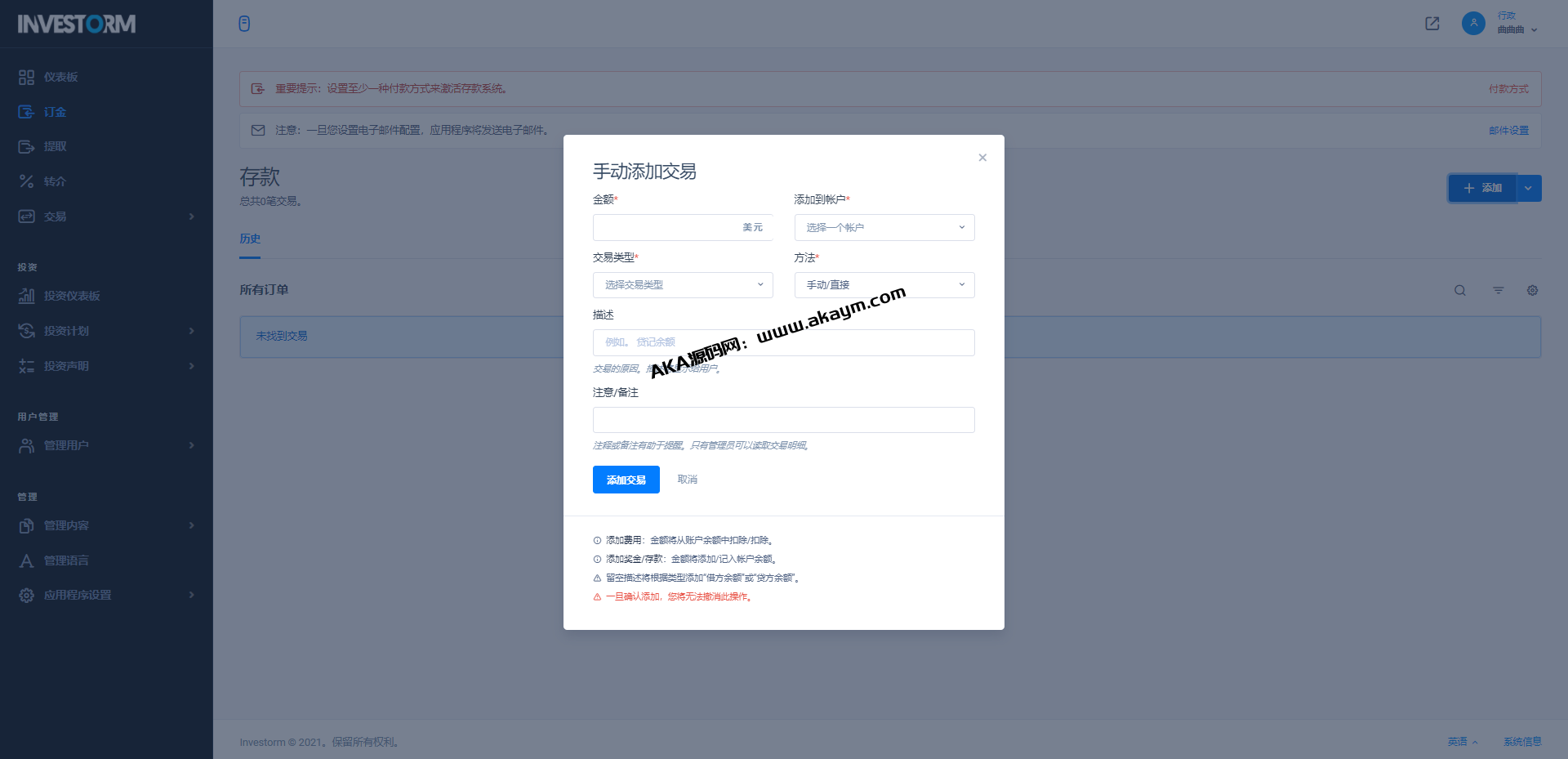The width and height of the screenshot is (1568, 759).
Task: Expand the 交易类型 dropdown
Action: point(682,285)
